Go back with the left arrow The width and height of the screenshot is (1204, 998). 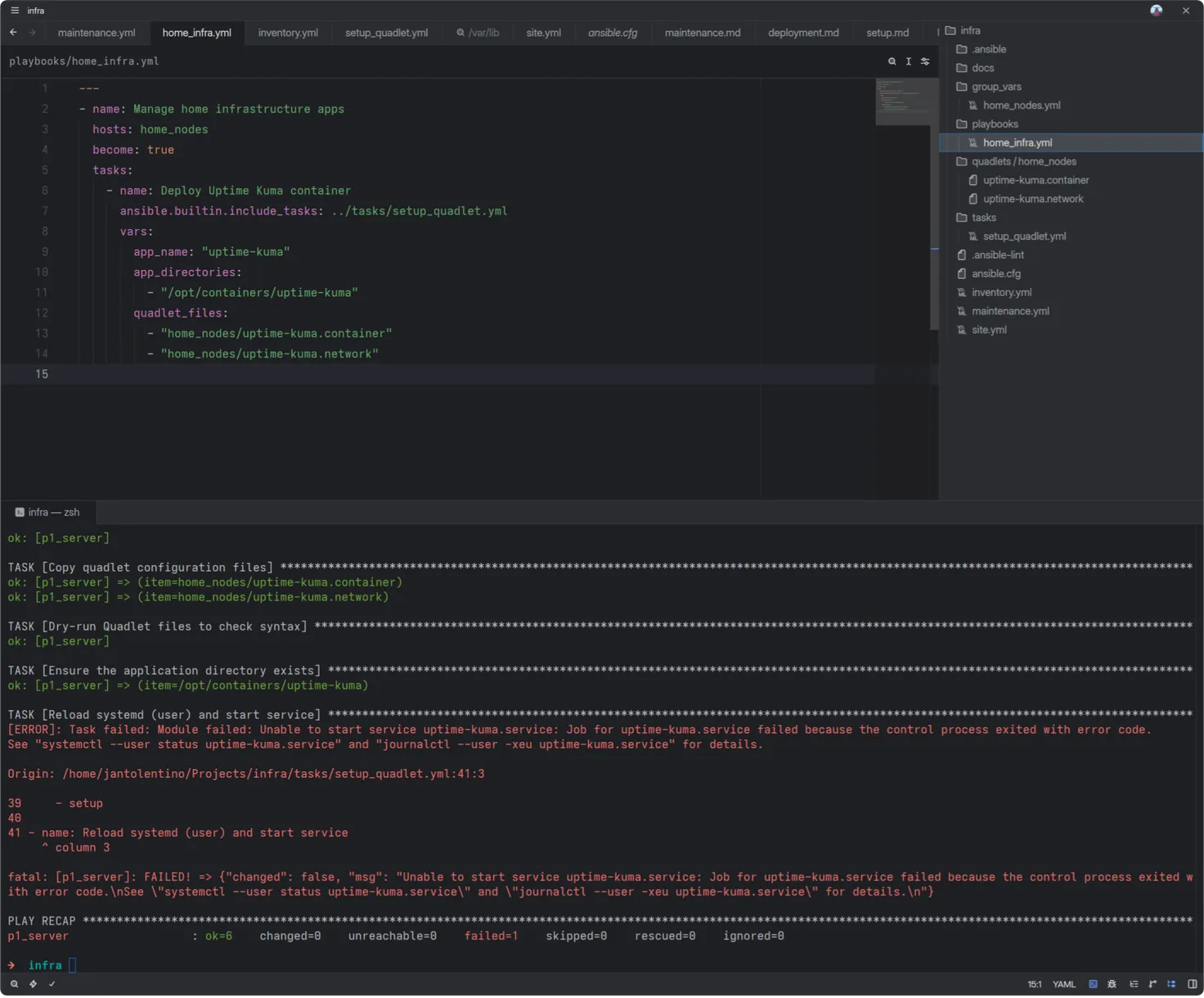point(13,33)
